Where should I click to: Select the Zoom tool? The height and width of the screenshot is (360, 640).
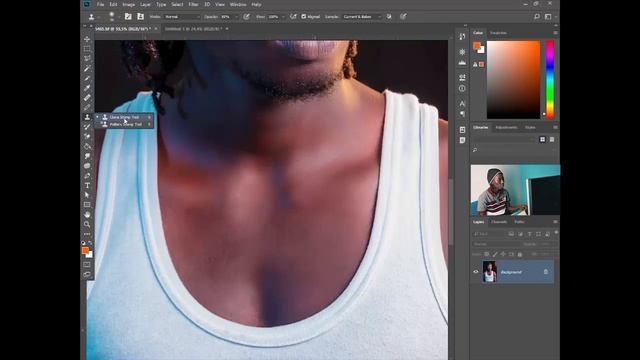[87, 224]
